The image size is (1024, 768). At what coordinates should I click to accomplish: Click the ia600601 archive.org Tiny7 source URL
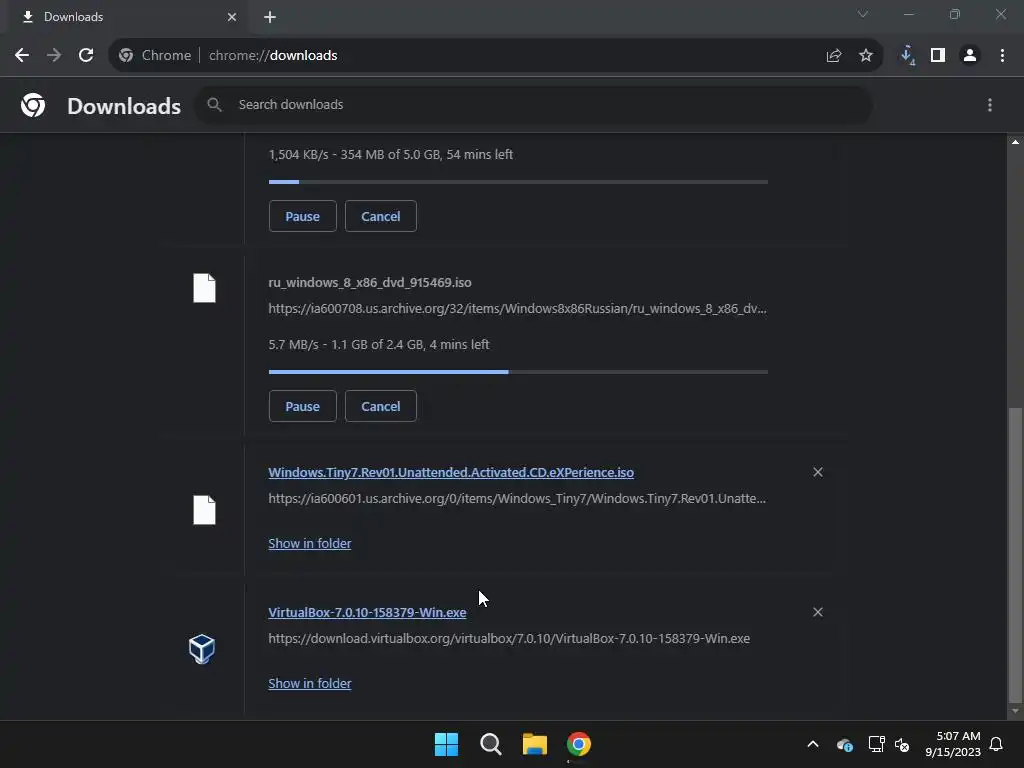(517, 498)
